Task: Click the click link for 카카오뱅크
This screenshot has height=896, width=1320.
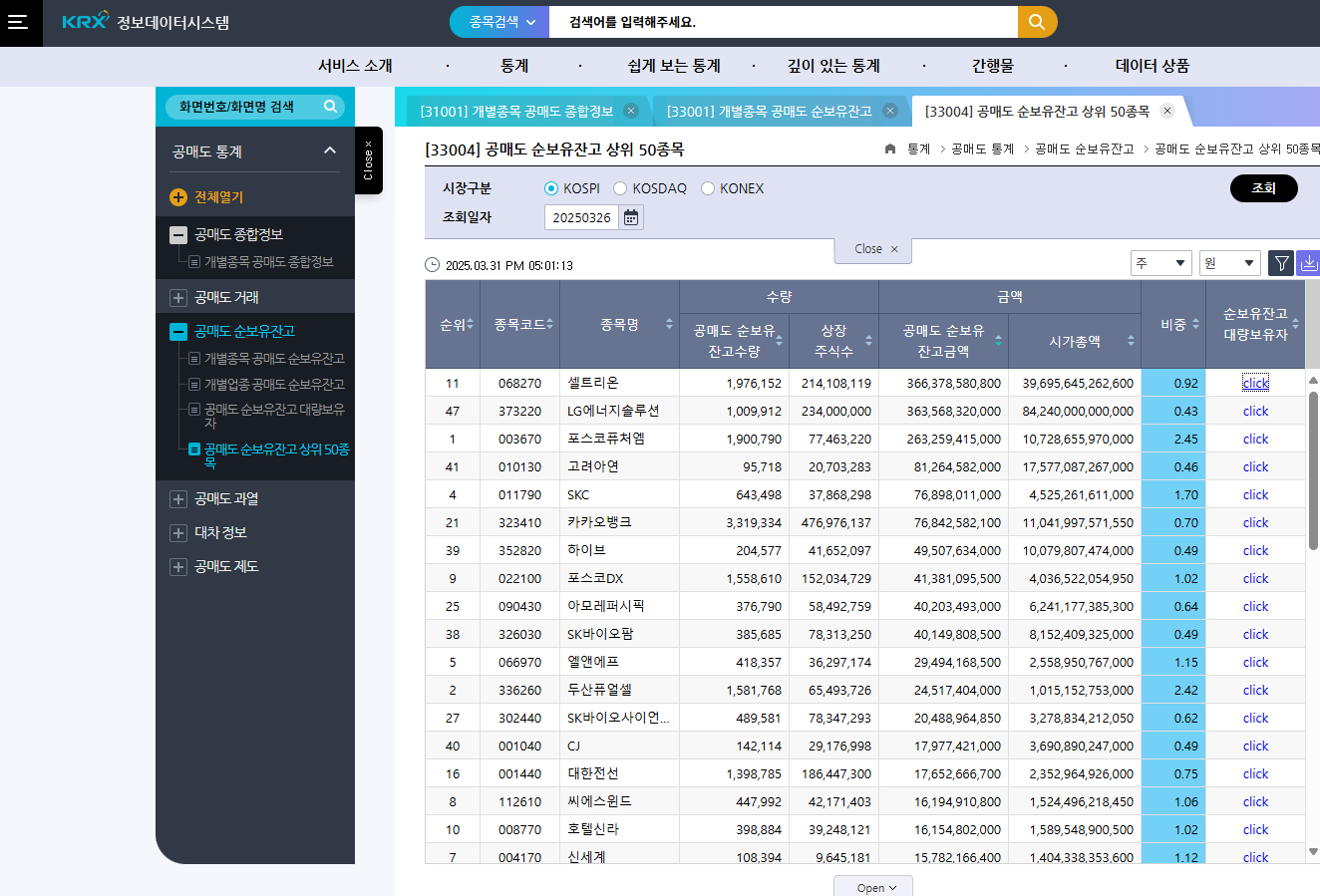Action: tap(1255, 522)
